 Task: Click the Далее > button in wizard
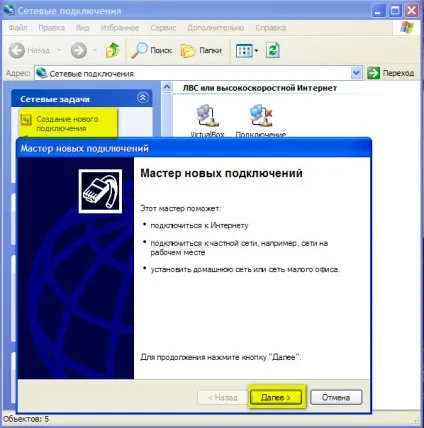[276, 397]
